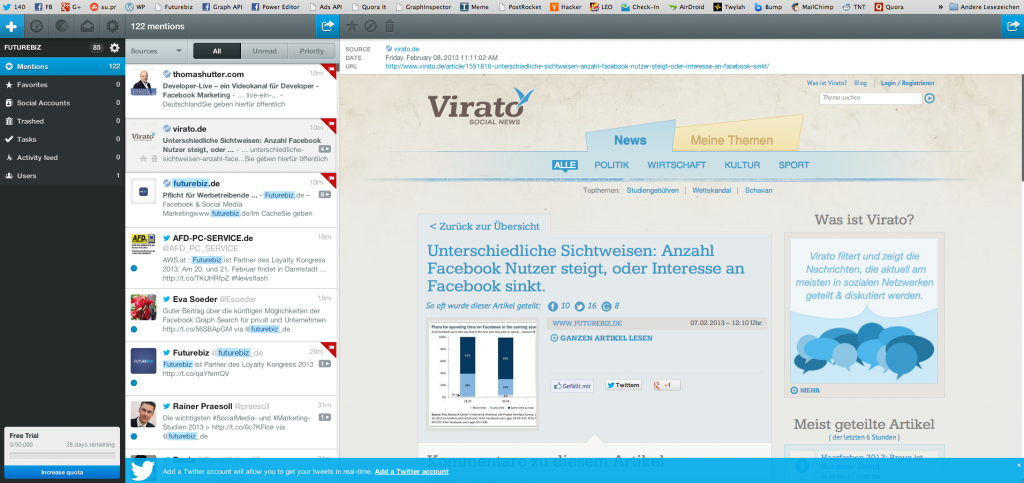Switch to the News tab on Virato

(x=630, y=140)
